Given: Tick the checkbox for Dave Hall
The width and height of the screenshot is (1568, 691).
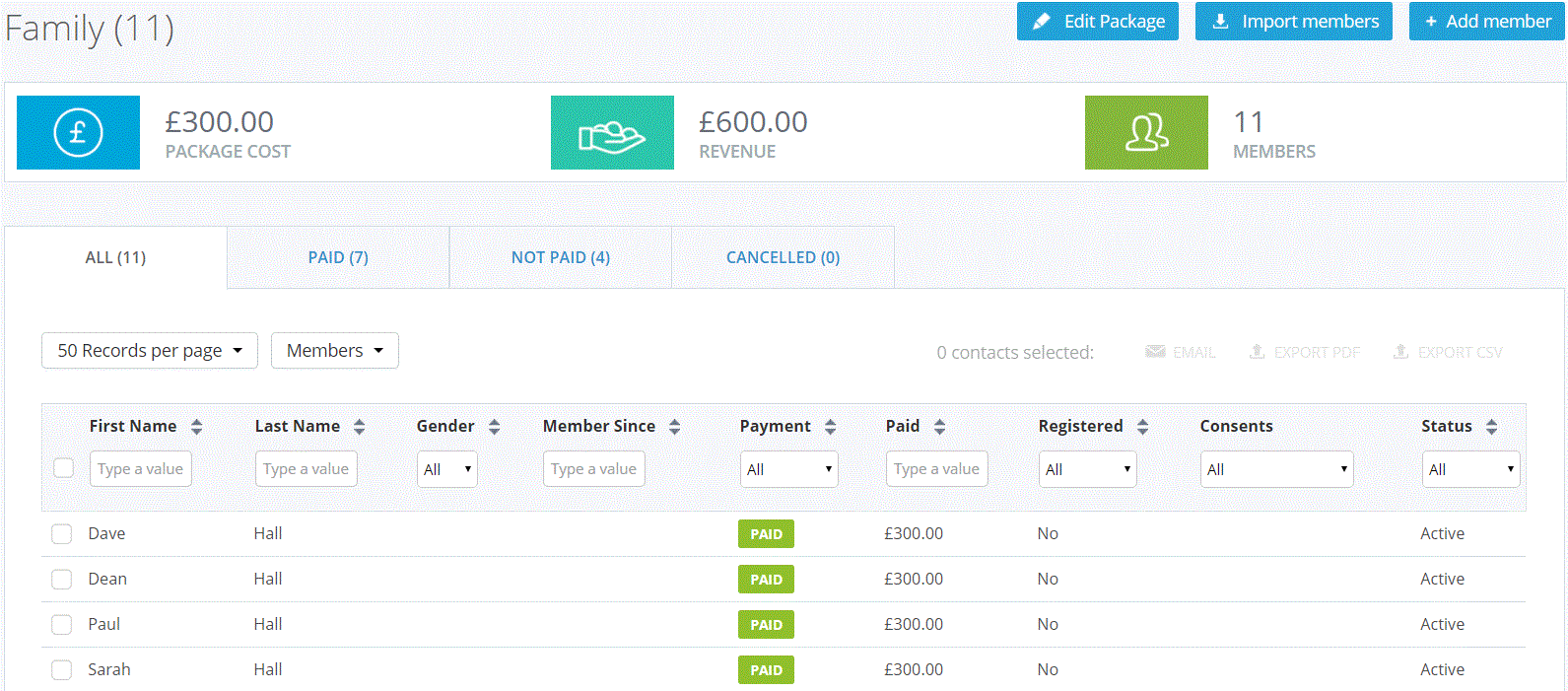Looking at the screenshot, I should pyautogui.click(x=62, y=534).
